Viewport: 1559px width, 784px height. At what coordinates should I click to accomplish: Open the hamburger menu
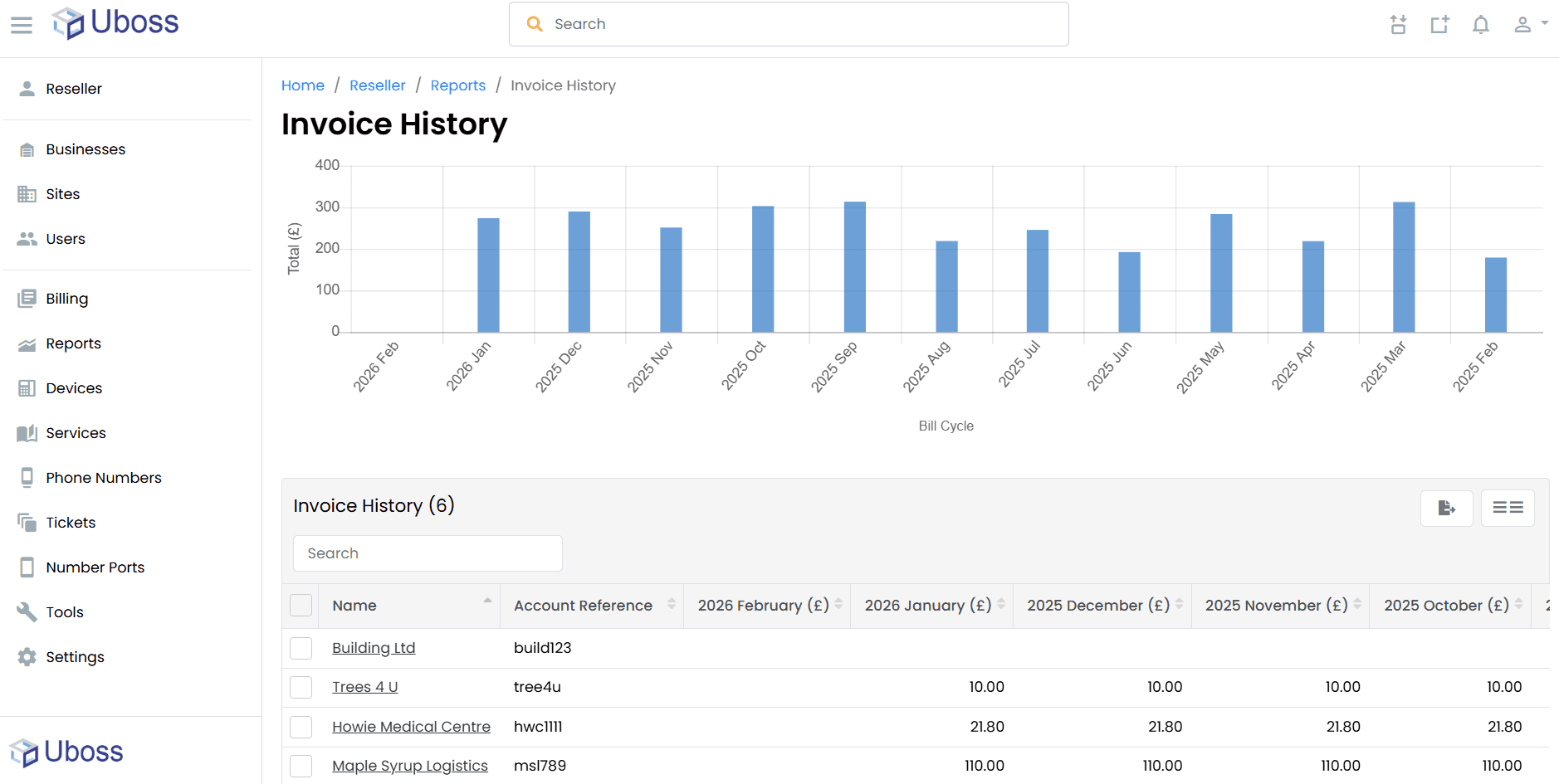22,25
